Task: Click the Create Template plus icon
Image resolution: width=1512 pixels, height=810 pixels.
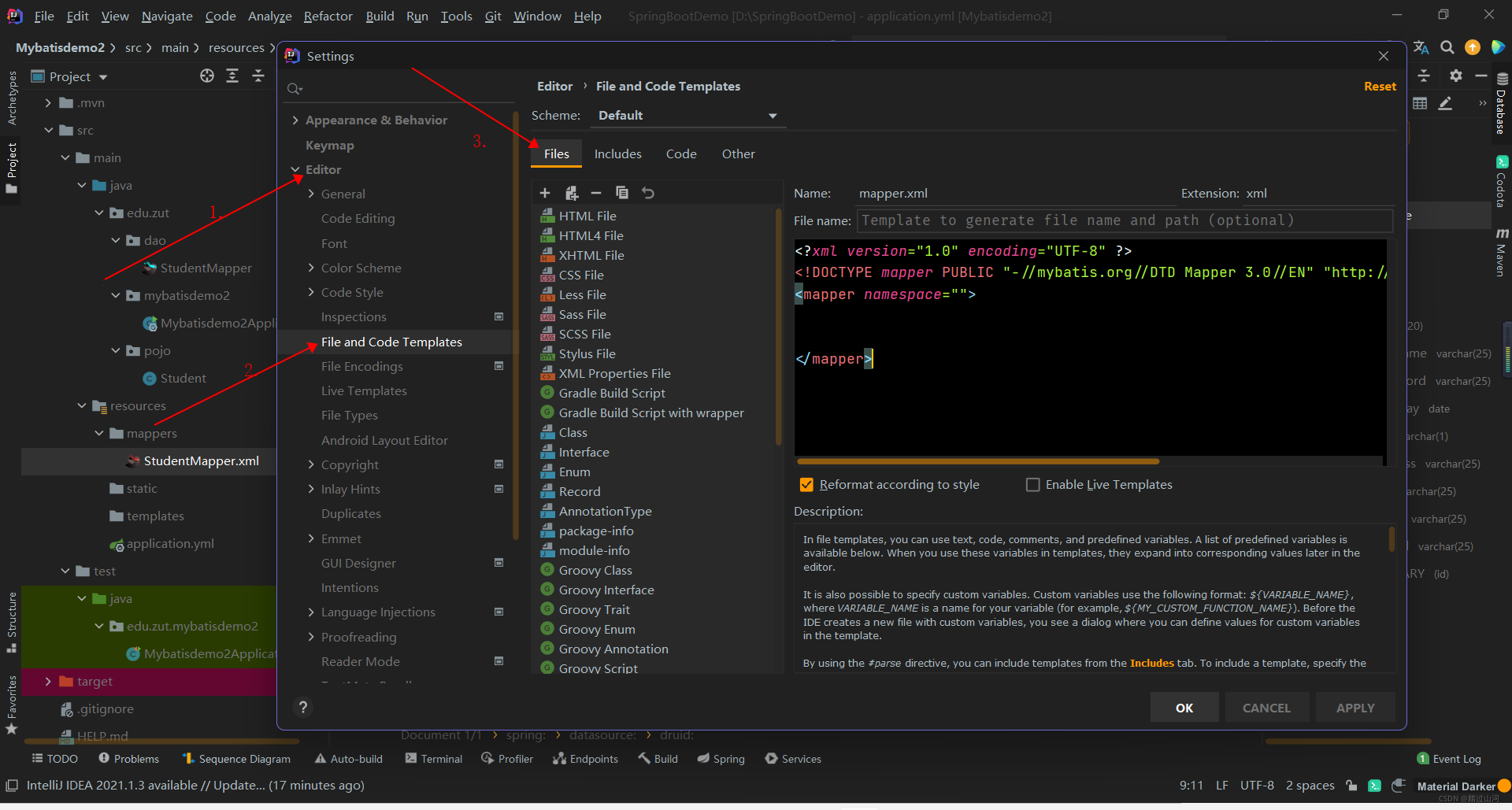Action: point(545,193)
